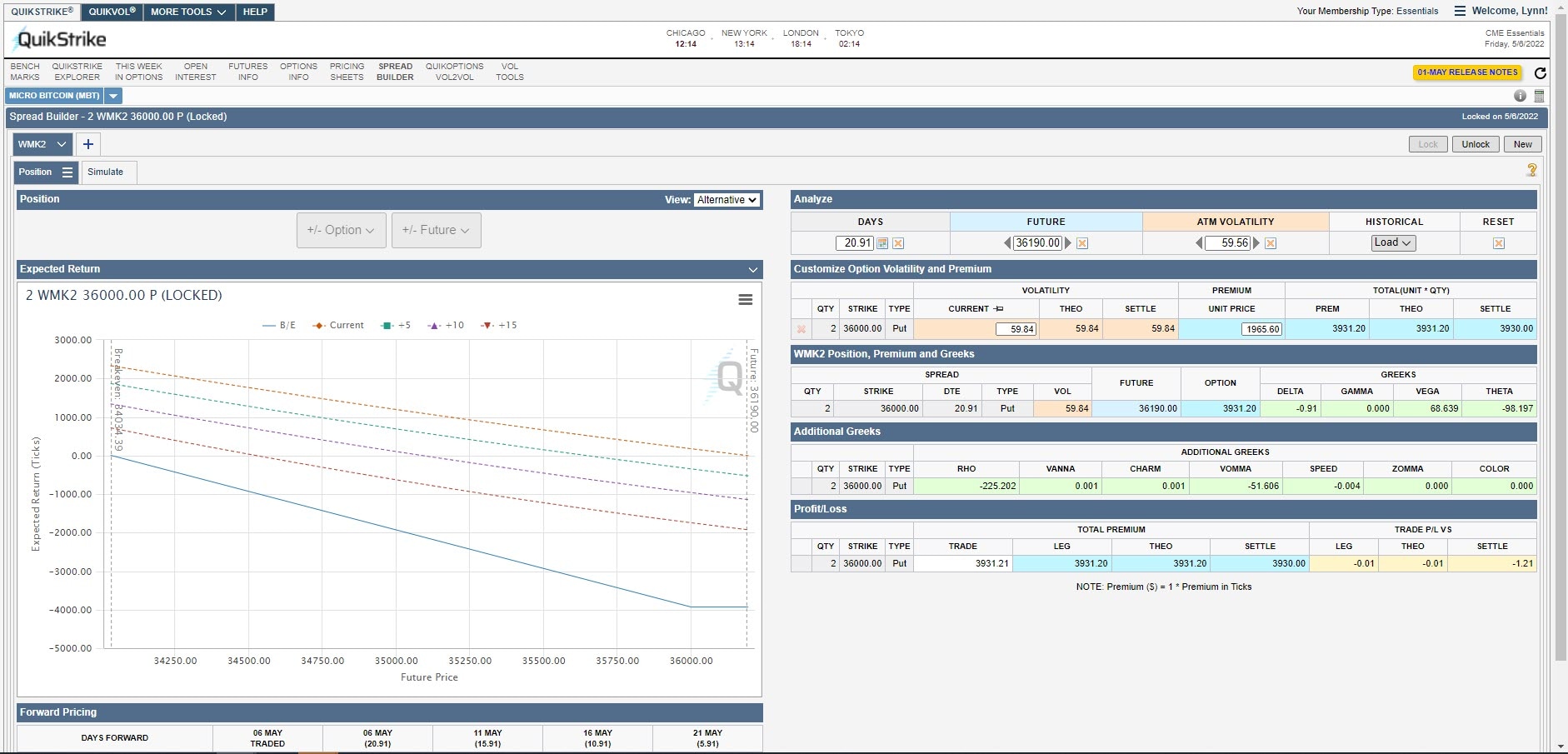
Task: Increase ATM Volatility with right arrow
Action: click(x=1256, y=243)
